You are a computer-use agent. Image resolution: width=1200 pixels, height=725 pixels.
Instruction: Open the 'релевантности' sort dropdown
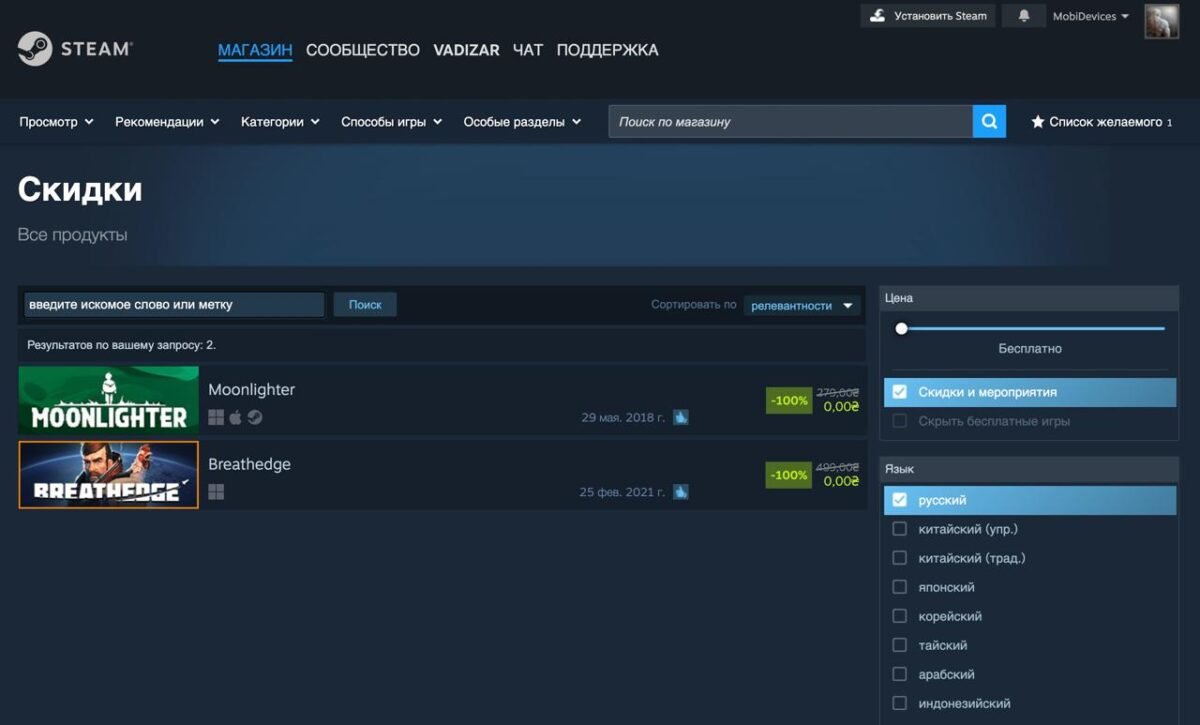[802, 306]
